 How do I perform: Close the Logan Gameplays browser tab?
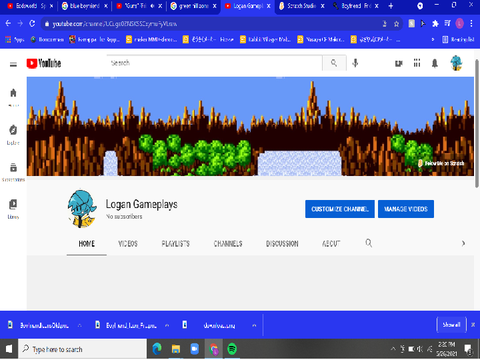(x=268, y=6)
